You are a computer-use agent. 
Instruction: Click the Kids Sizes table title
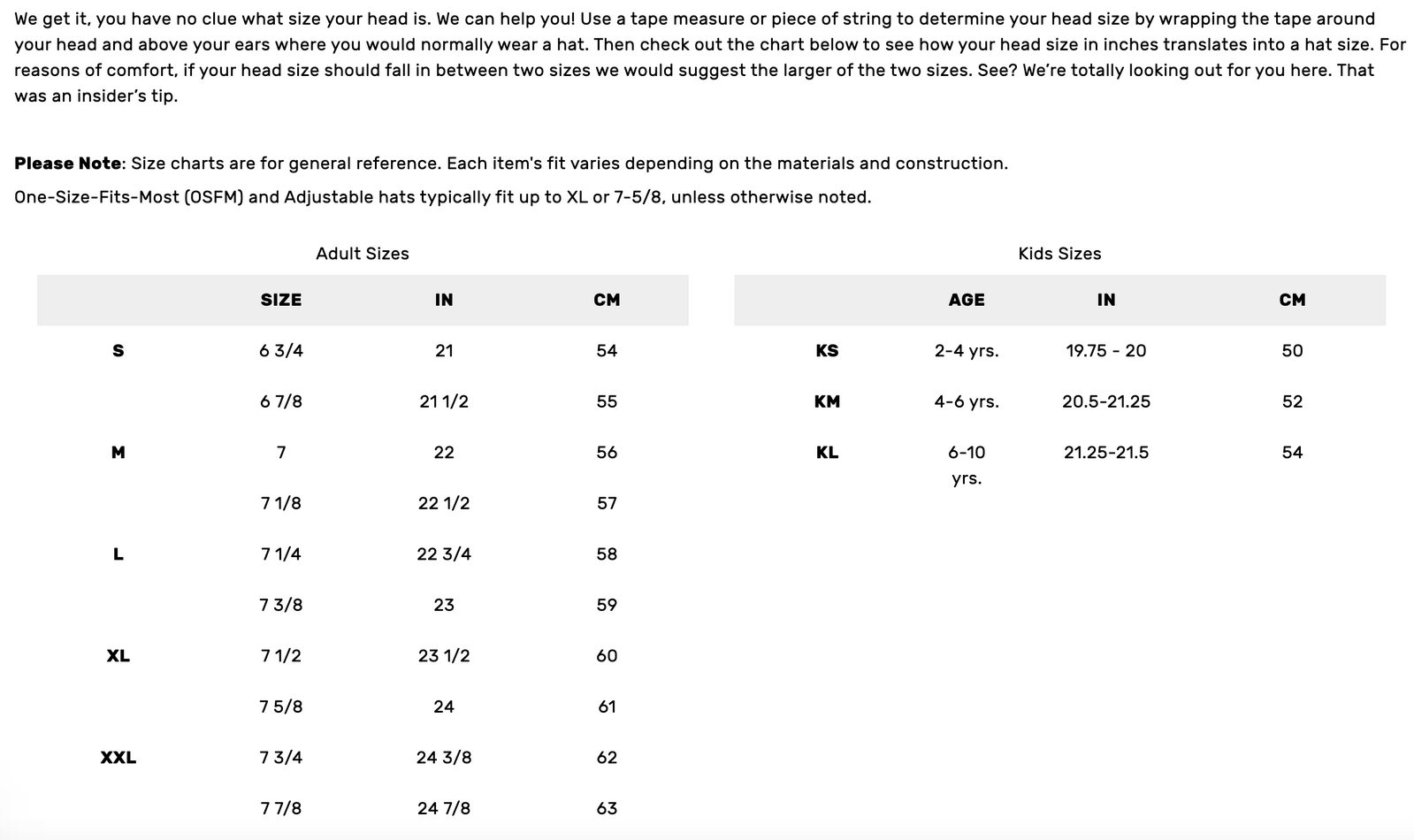pyautogui.click(x=1059, y=254)
